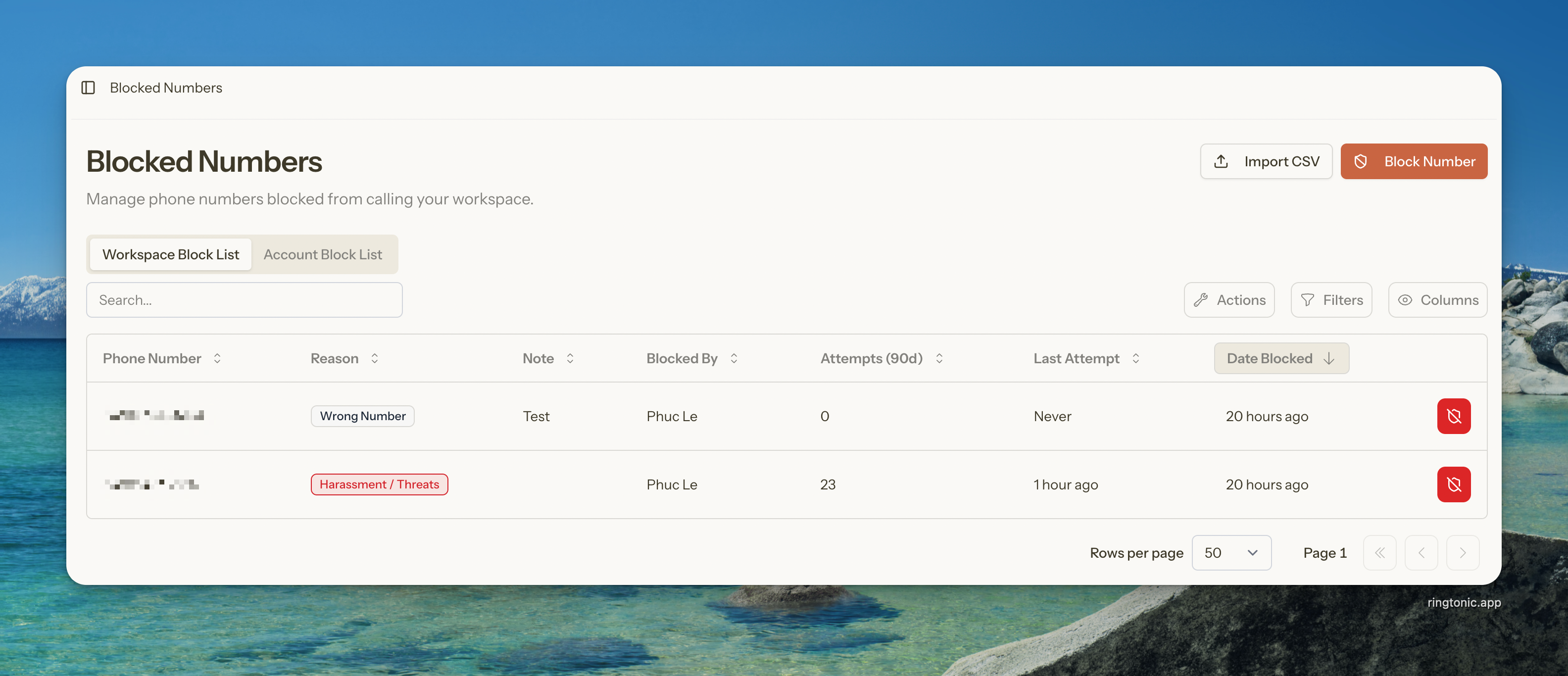
Task: Open the Filters menu
Action: tap(1331, 300)
